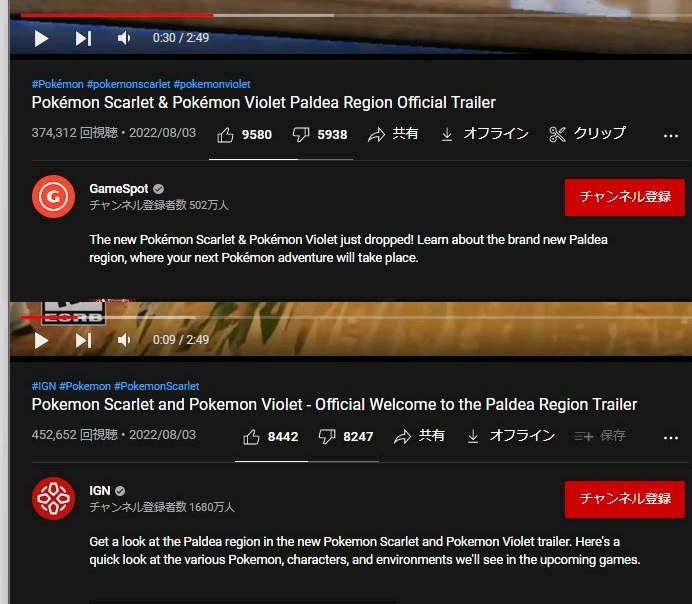The width and height of the screenshot is (692, 604).
Task: Play the IGN trailer video
Action: (x=41, y=340)
